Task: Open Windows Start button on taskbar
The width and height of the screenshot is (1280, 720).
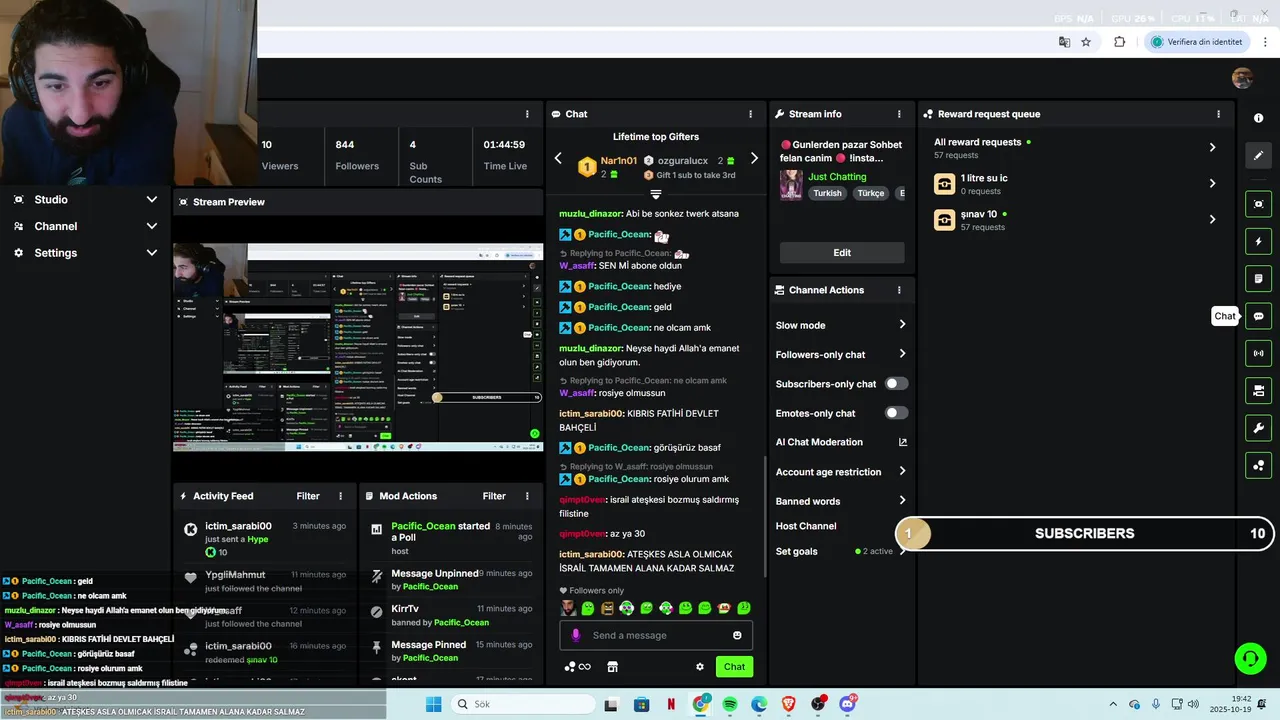Action: tap(433, 704)
